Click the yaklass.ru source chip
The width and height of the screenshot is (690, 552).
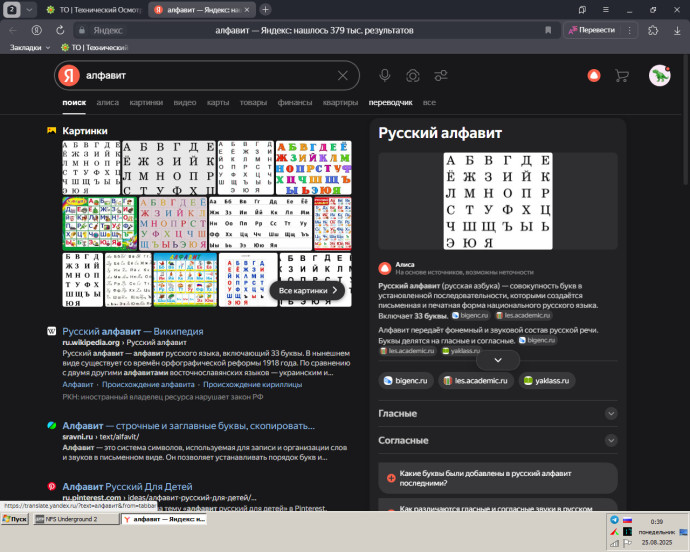[547, 380]
